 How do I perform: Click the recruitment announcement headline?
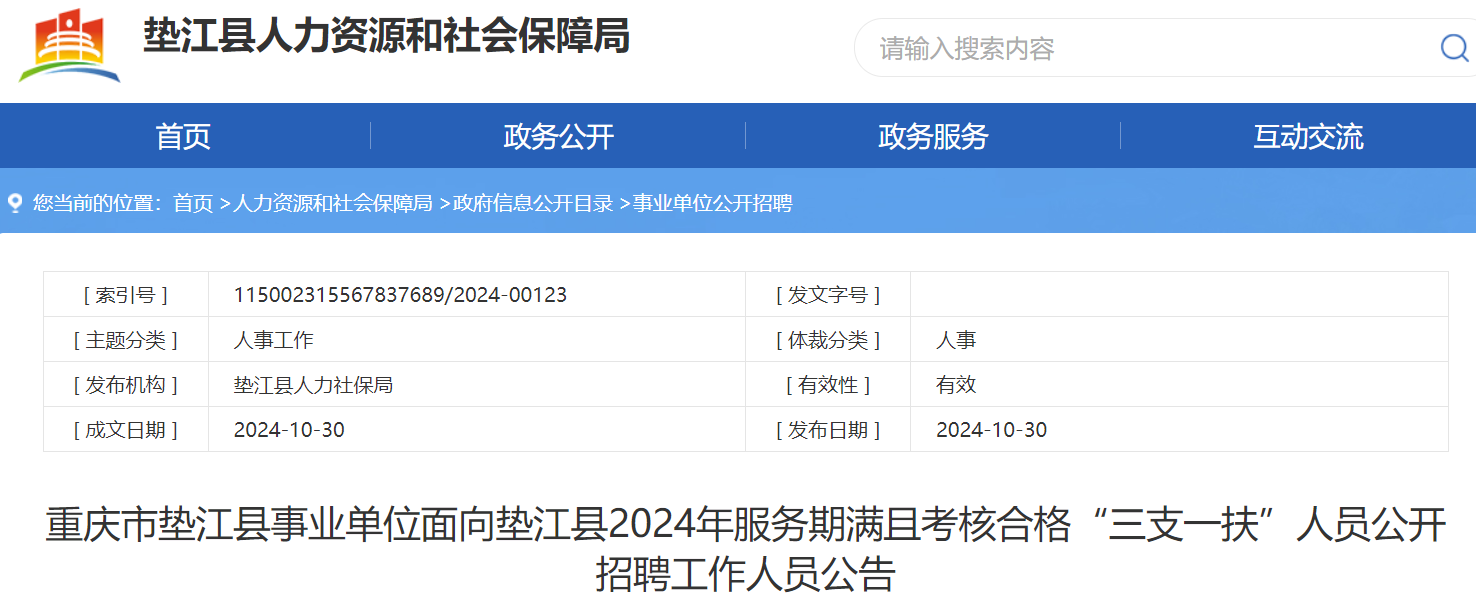tap(745, 549)
